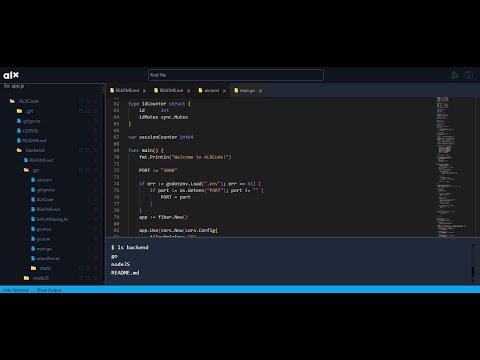This screenshot has height=360, width=480.
Task: Close the second README.md tab
Action: click(188, 91)
